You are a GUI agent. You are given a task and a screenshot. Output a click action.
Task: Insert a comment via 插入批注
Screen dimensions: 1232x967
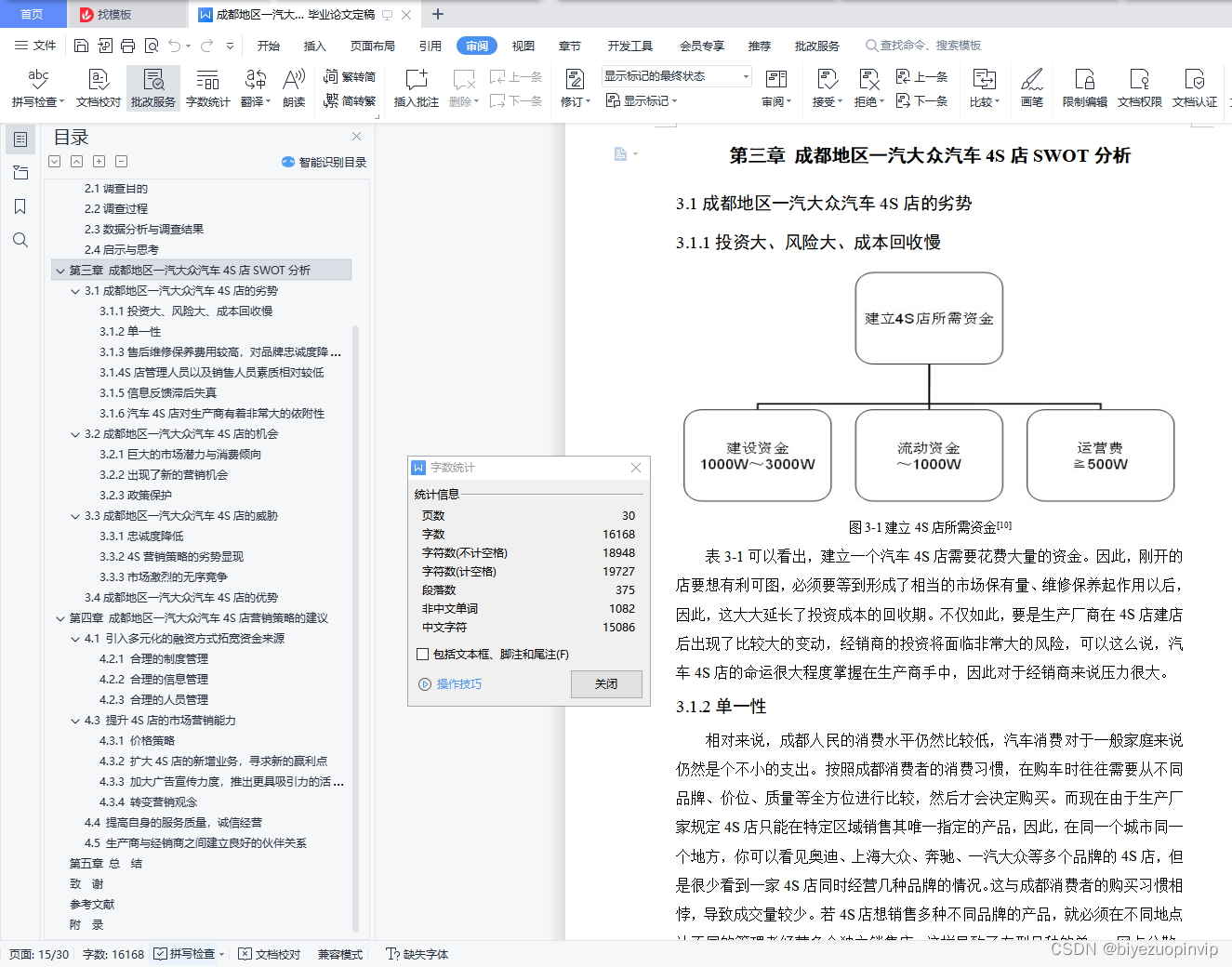pos(416,88)
